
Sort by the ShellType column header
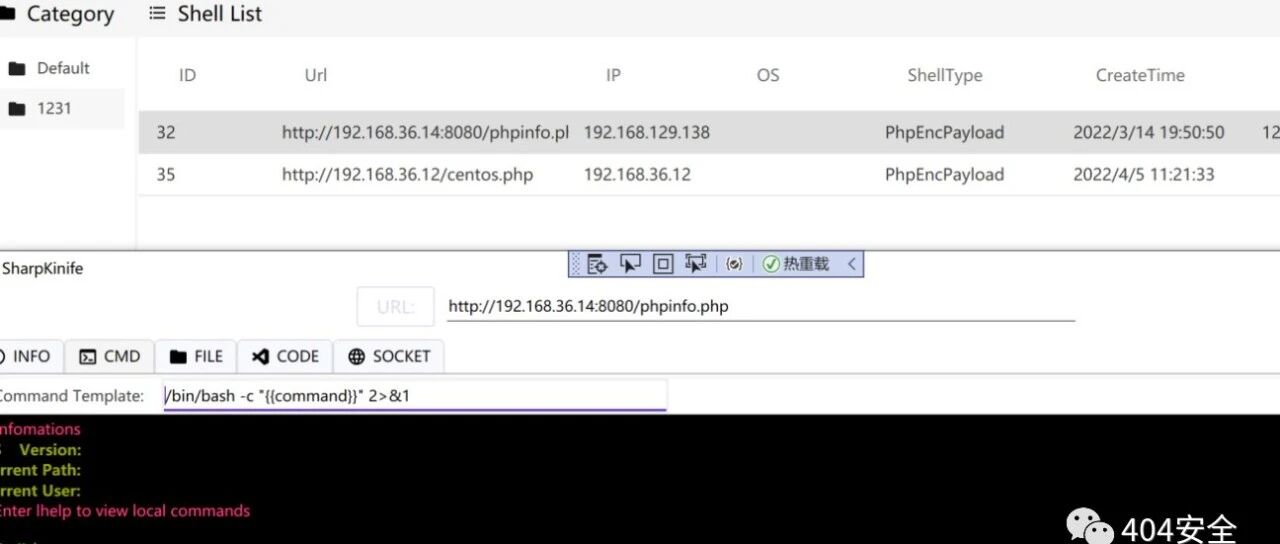tap(945, 75)
